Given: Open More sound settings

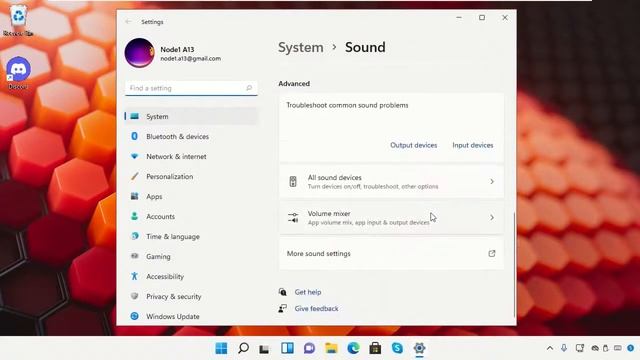Looking at the screenshot, I should pyautogui.click(x=391, y=253).
